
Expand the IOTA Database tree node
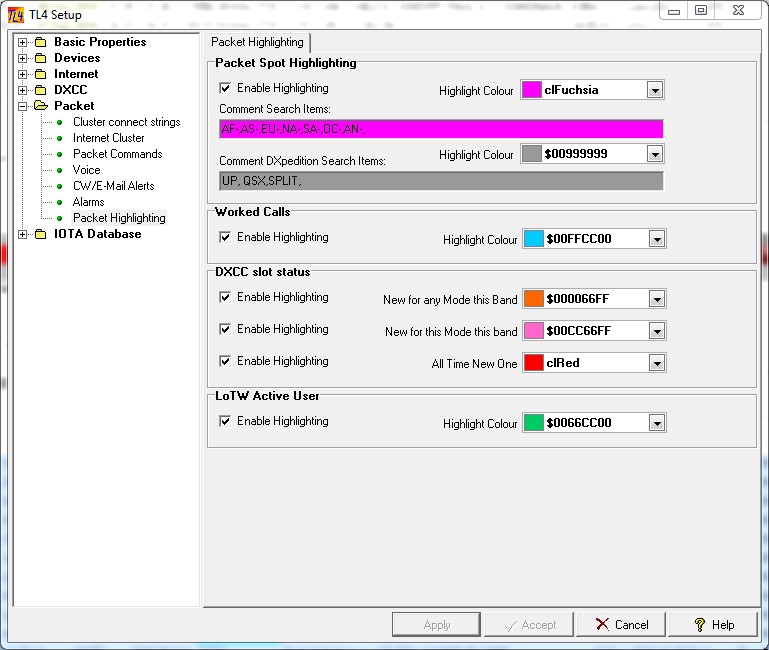point(23,234)
